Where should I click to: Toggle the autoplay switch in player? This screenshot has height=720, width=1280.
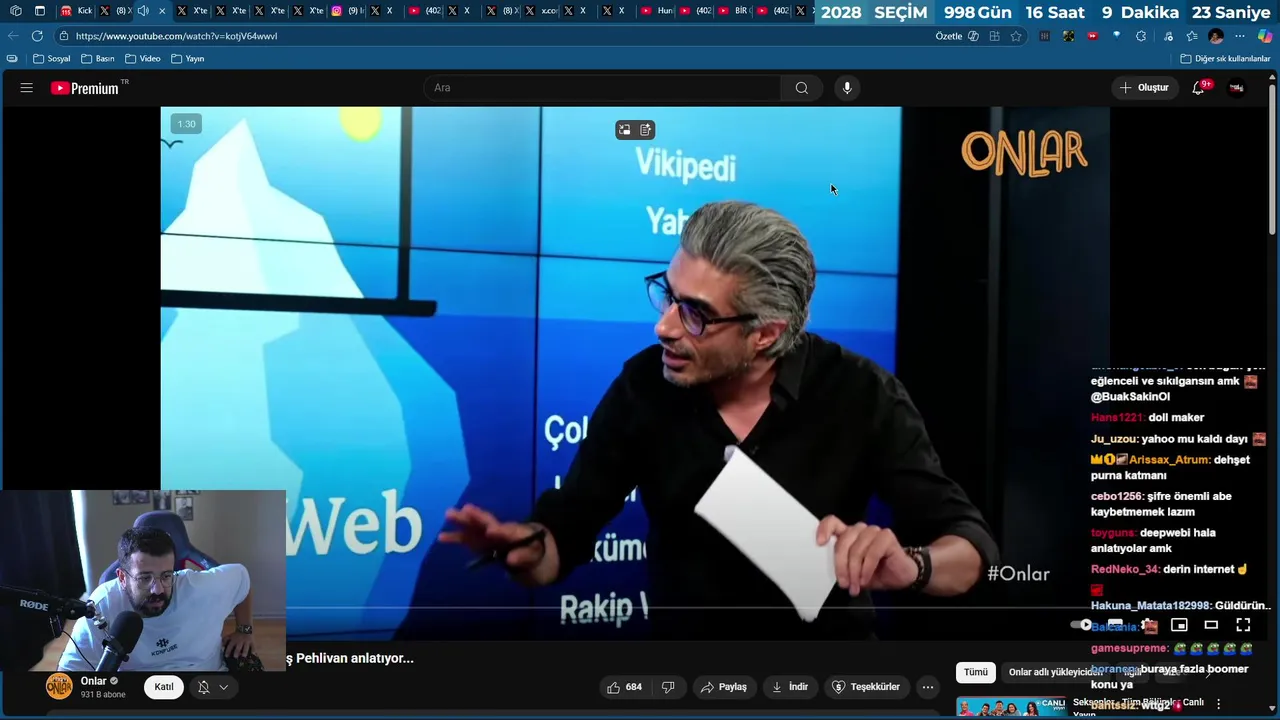[1083, 625]
